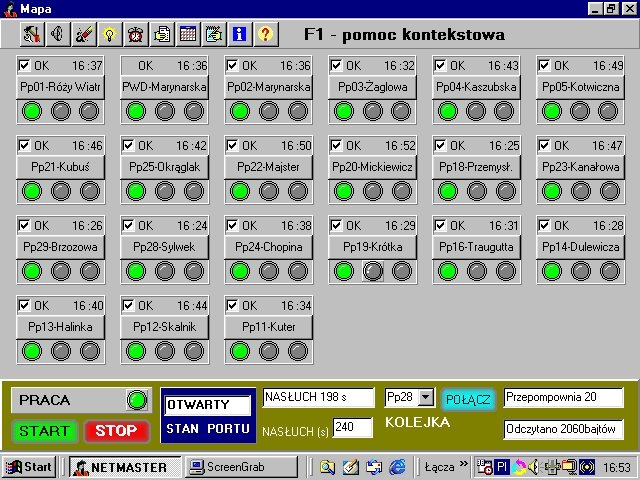Viewport: 640px width, 480px height.
Task: Hit the red STOP button
Action: (x=117, y=431)
